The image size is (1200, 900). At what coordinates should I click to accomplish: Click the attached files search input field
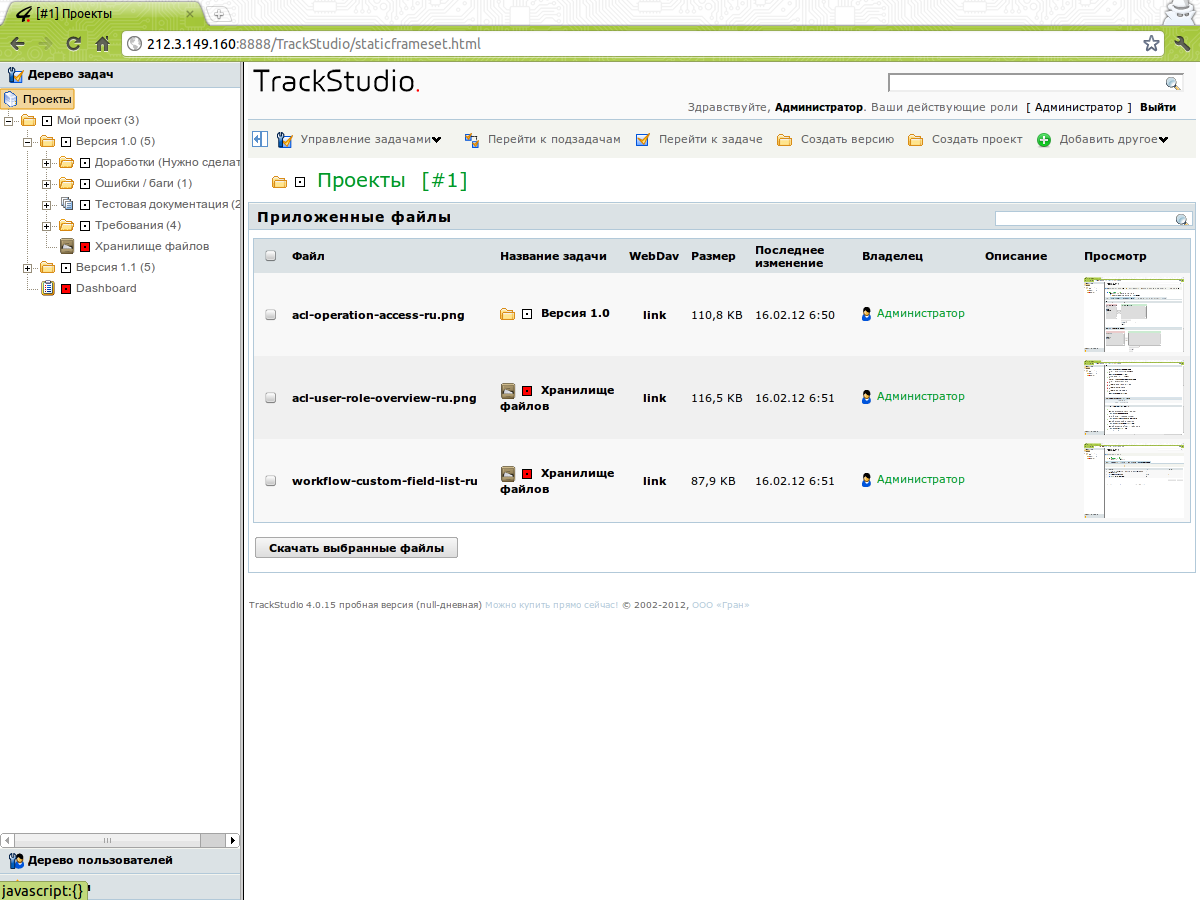point(1084,219)
